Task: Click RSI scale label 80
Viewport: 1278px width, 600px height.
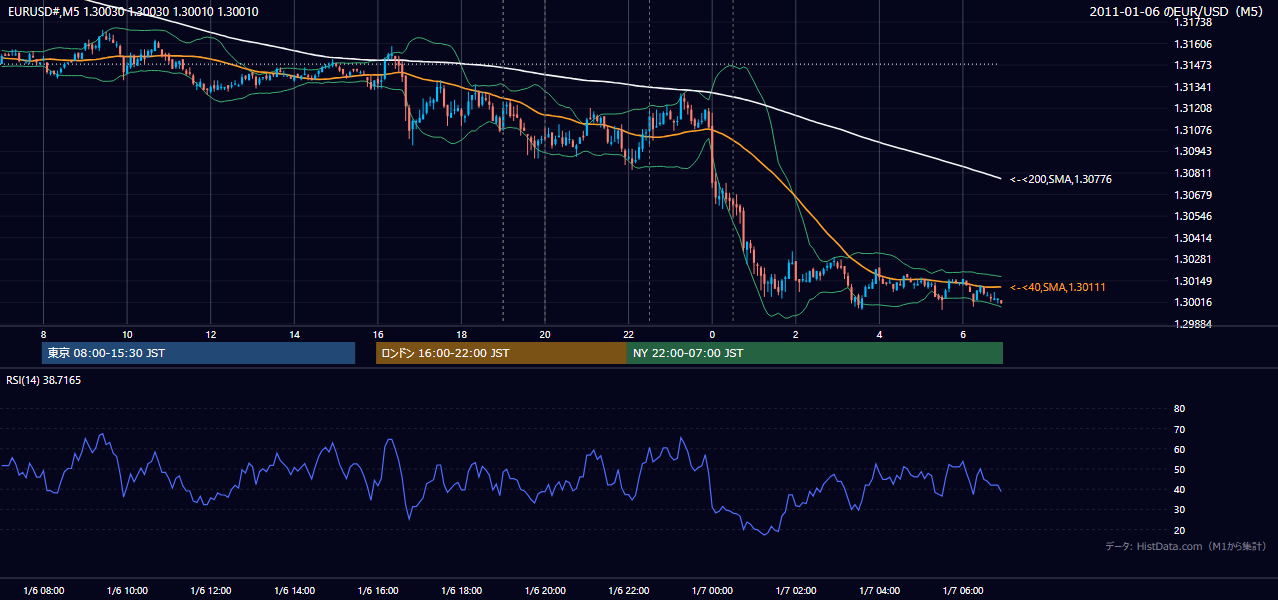Action: point(1179,409)
